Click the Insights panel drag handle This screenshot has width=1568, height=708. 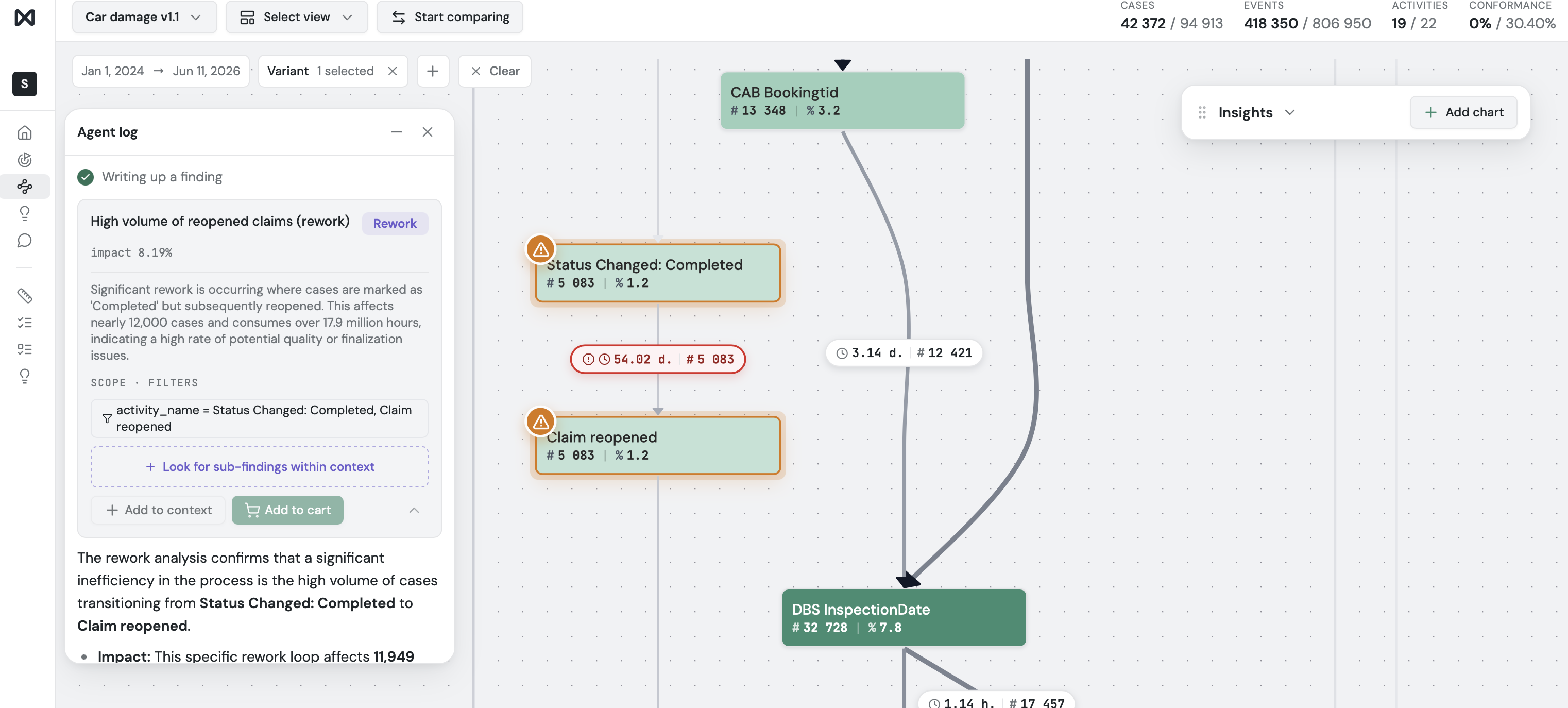1202,113
